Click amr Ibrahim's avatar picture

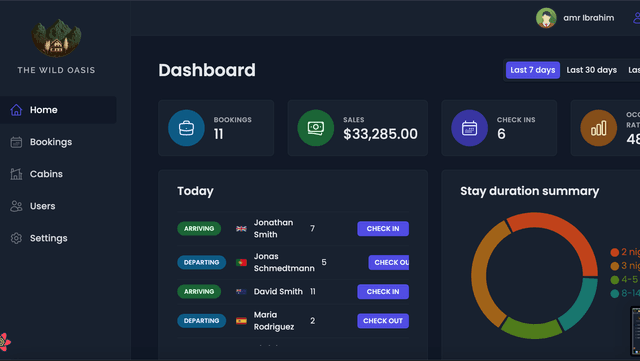coord(546,18)
